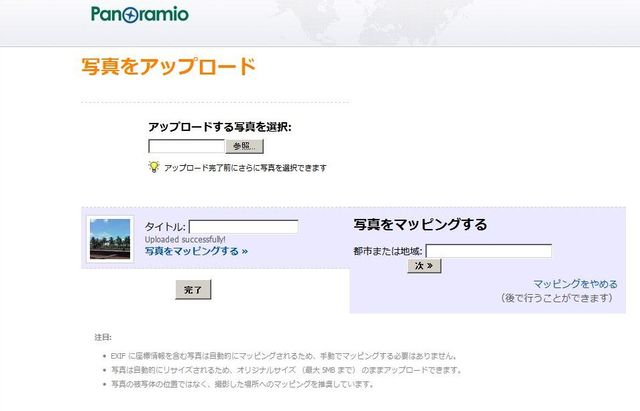
Task: Click the EXIF note bullet line
Action: point(285,355)
